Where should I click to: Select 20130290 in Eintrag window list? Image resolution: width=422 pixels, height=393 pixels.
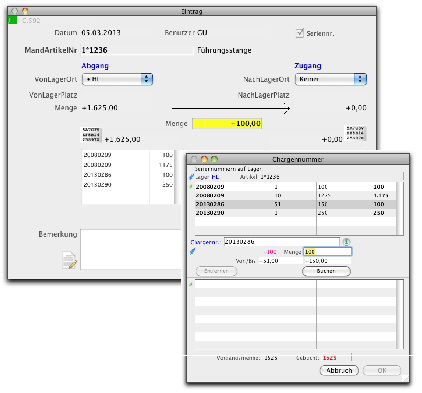coord(128,185)
